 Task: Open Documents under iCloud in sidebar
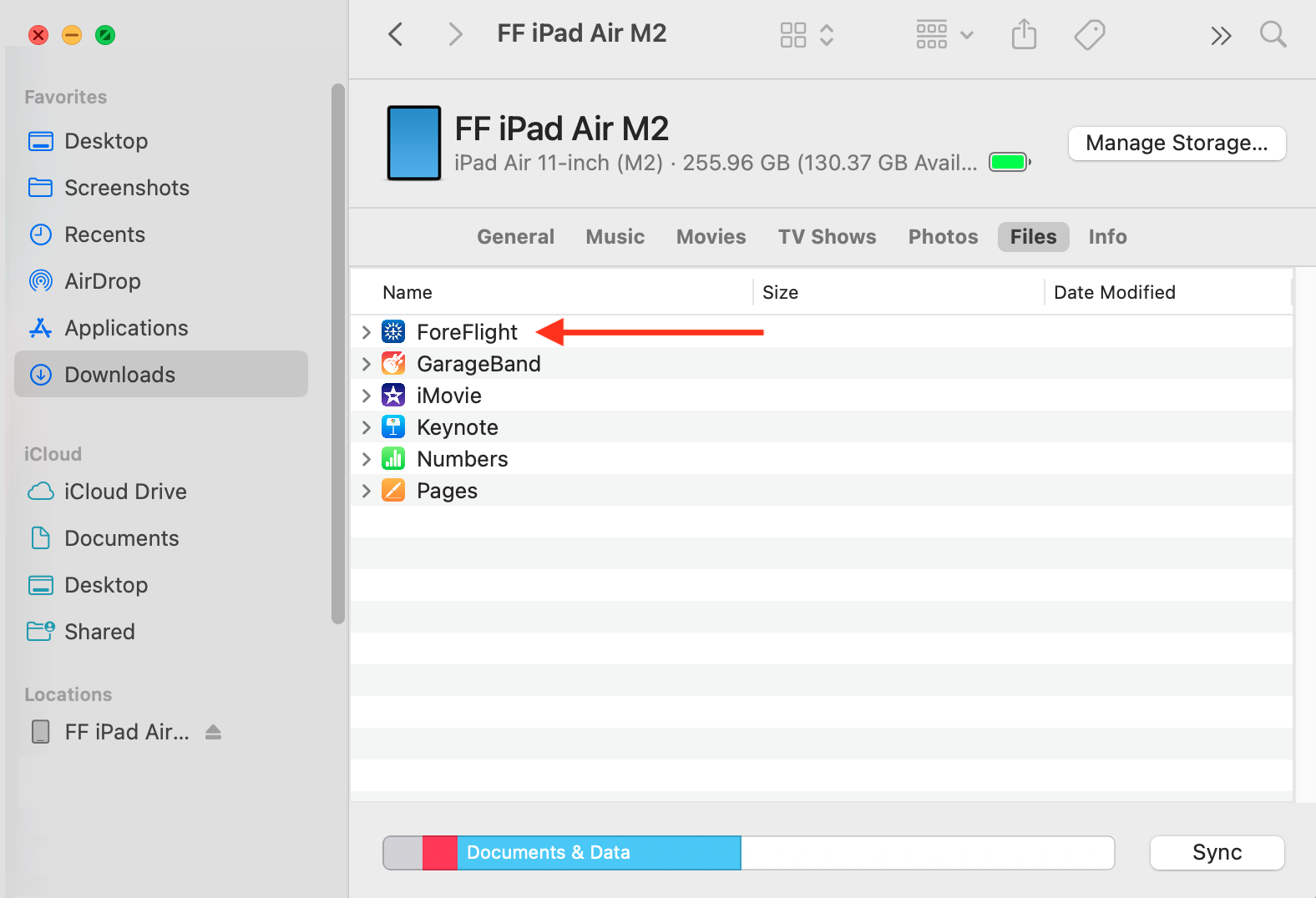(x=161, y=538)
